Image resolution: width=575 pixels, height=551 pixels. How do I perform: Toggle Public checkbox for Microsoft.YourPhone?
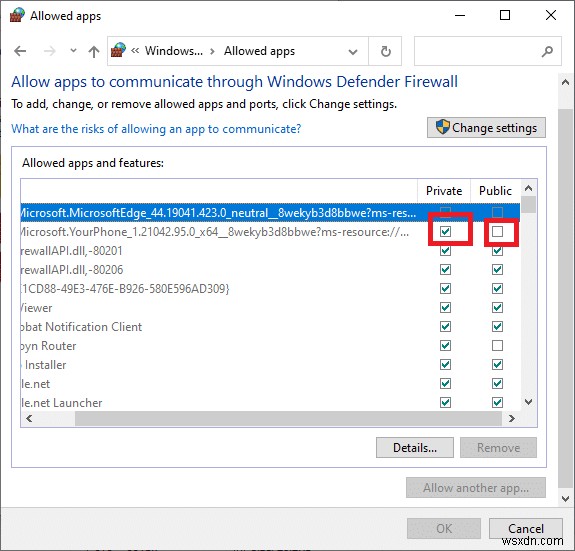498,231
